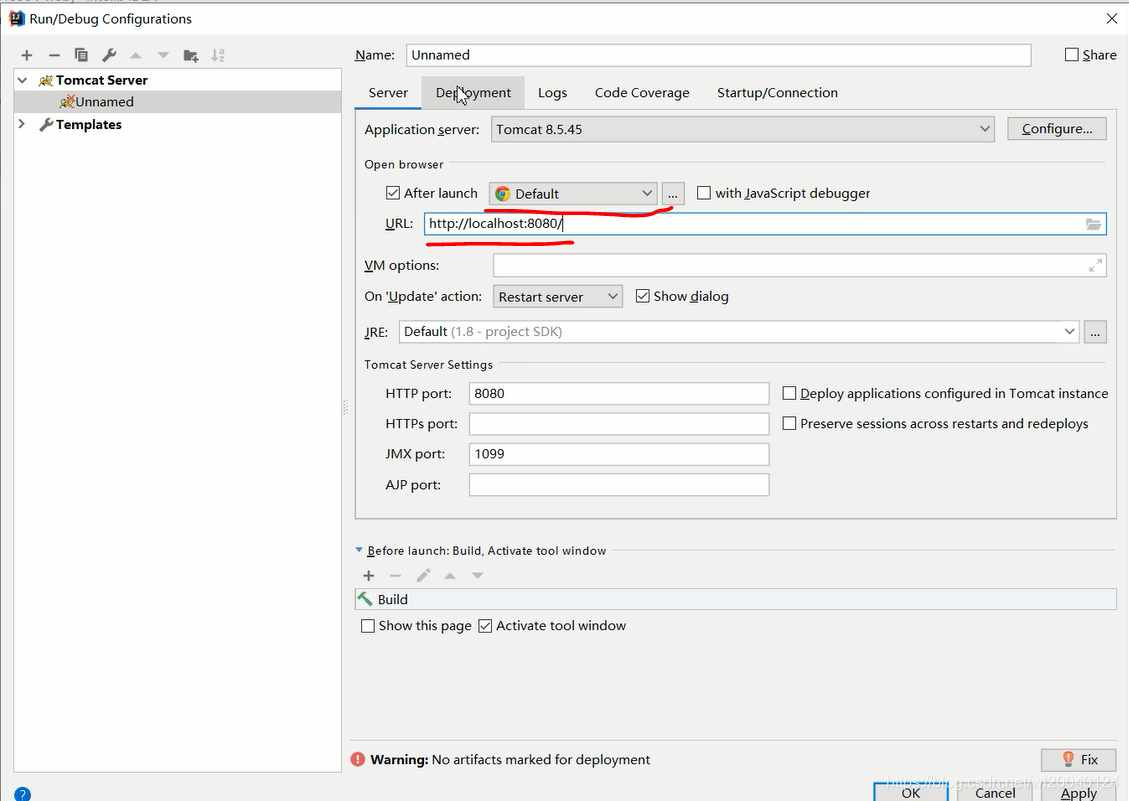Click the Templates wrench icon

click(x=46, y=125)
